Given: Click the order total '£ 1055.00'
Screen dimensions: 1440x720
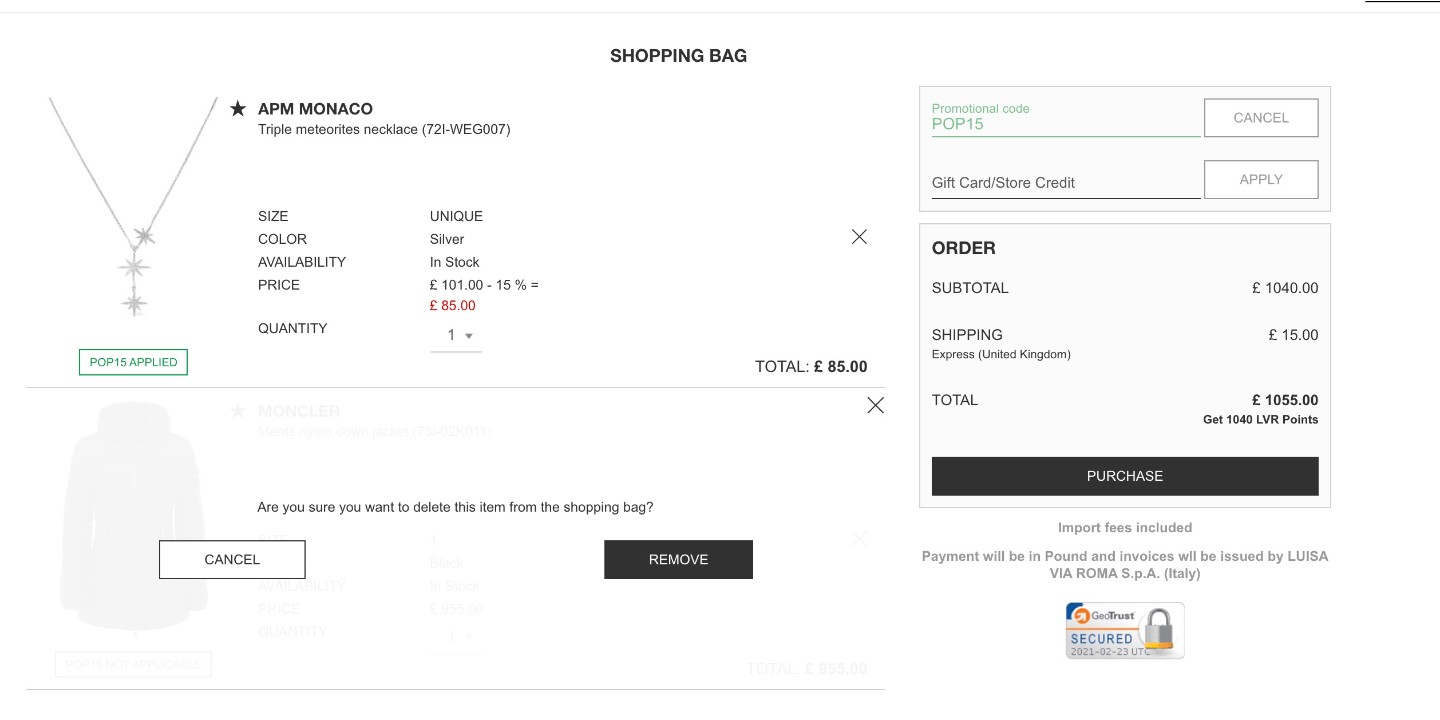Looking at the screenshot, I should pos(1285,400).
